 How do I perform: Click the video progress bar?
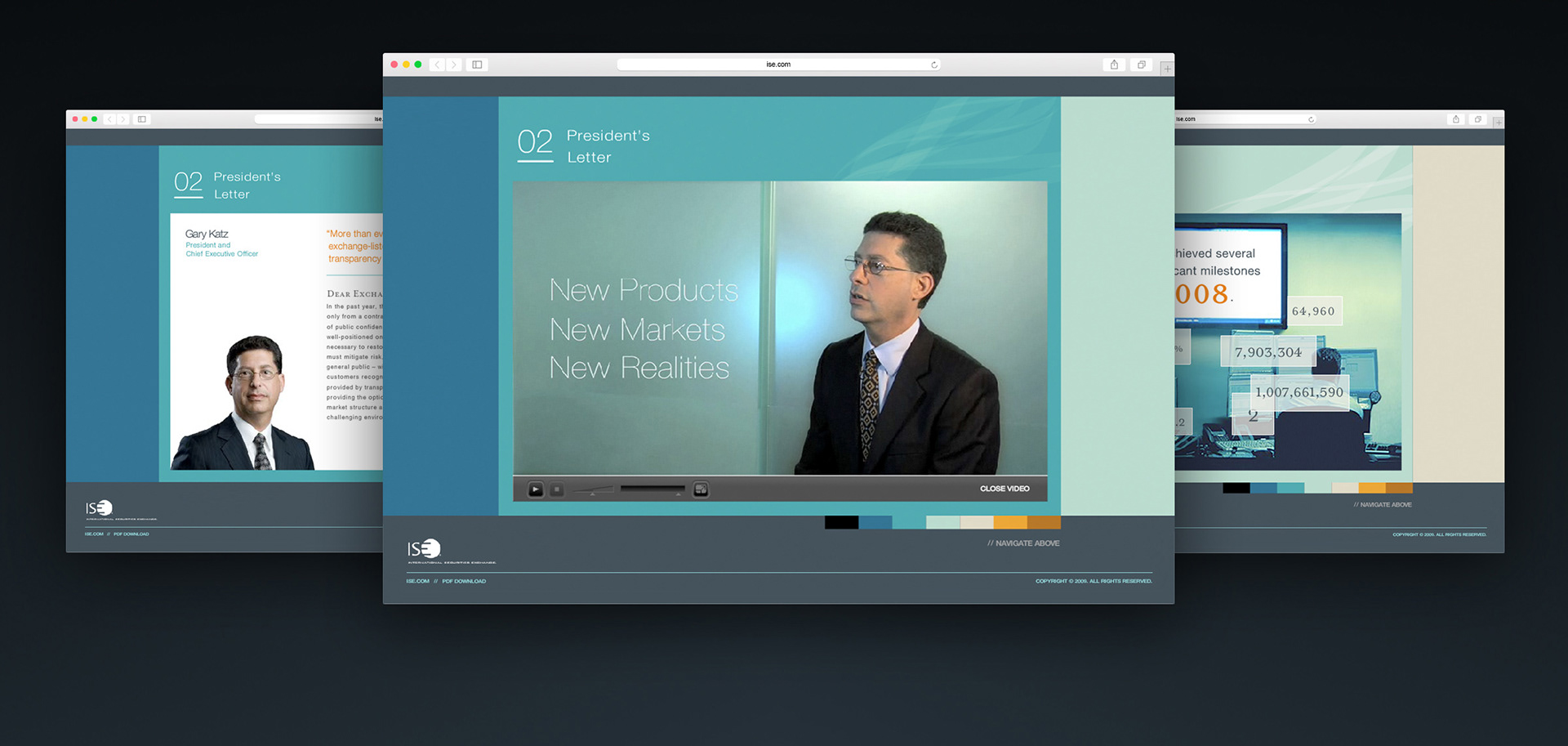pyautogui.click(x=652, y=489)
